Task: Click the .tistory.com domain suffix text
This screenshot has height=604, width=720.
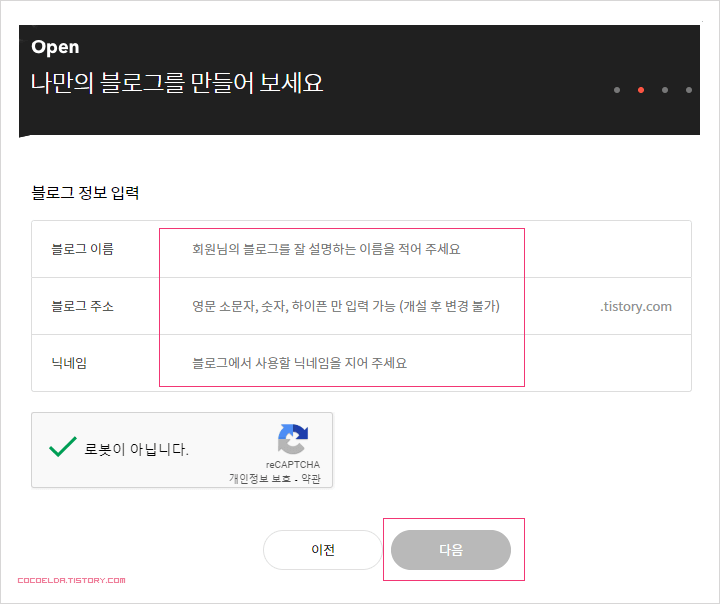Action: click(x=636, y=306)
